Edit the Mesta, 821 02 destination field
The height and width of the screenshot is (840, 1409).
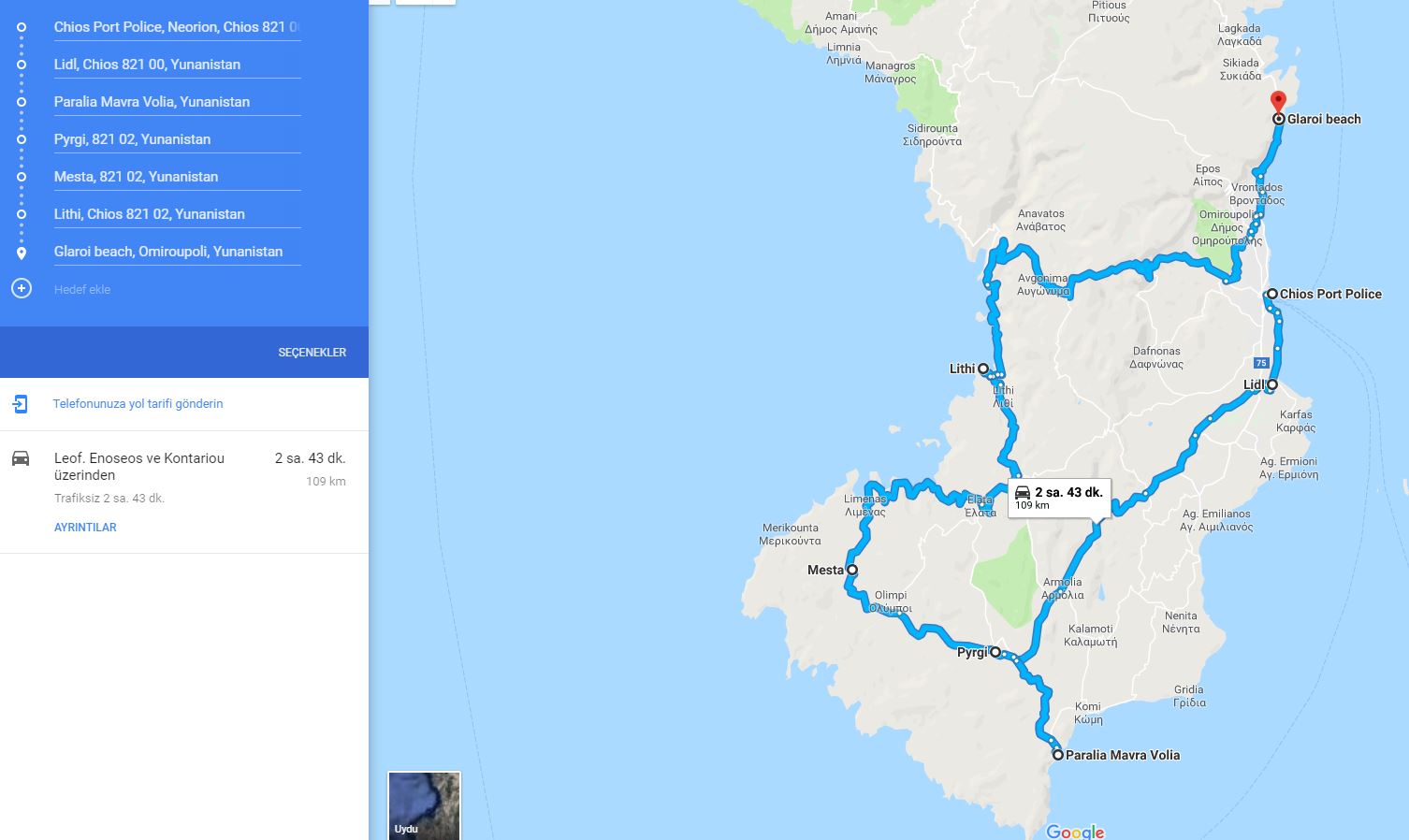(x=177, y=177)
